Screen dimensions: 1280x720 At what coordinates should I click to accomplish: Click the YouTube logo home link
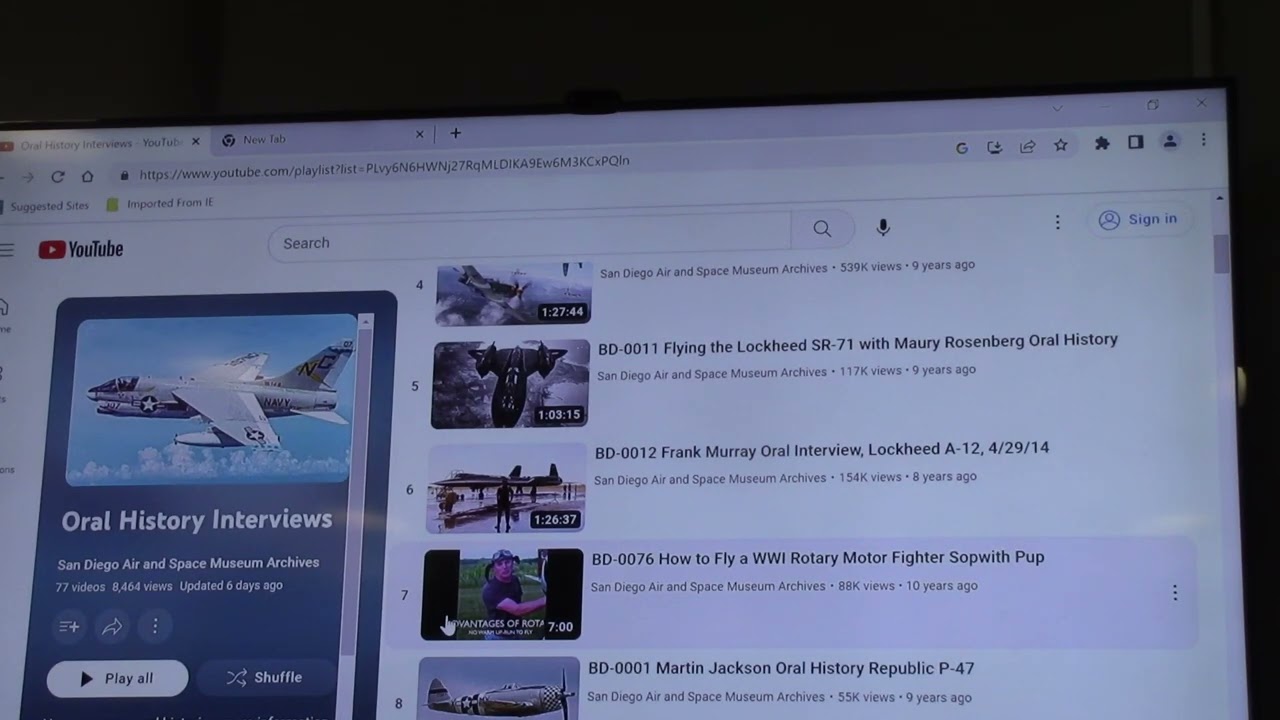[x=81, y=250]
